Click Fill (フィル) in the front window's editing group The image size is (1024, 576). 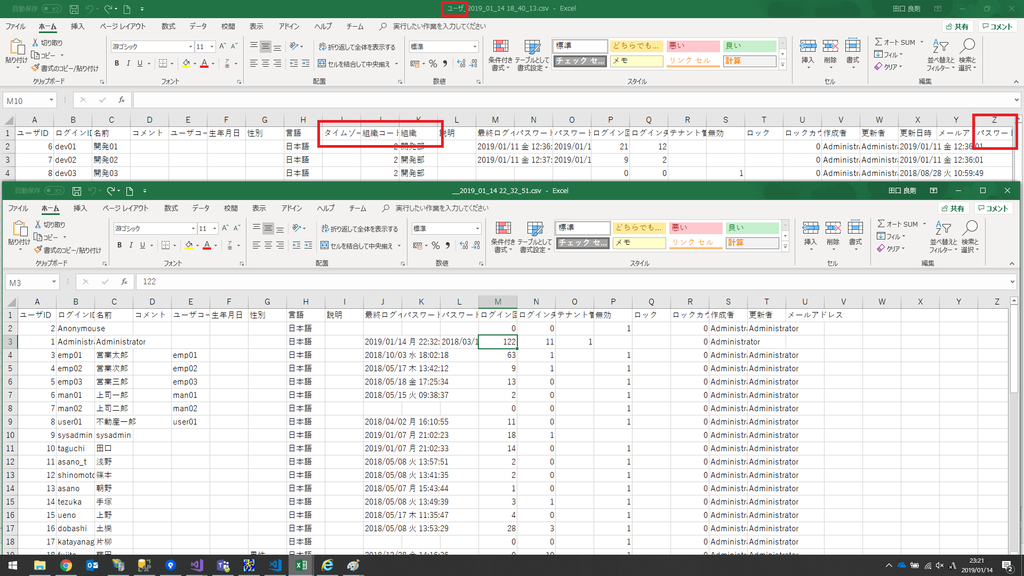tap(890, 236)
